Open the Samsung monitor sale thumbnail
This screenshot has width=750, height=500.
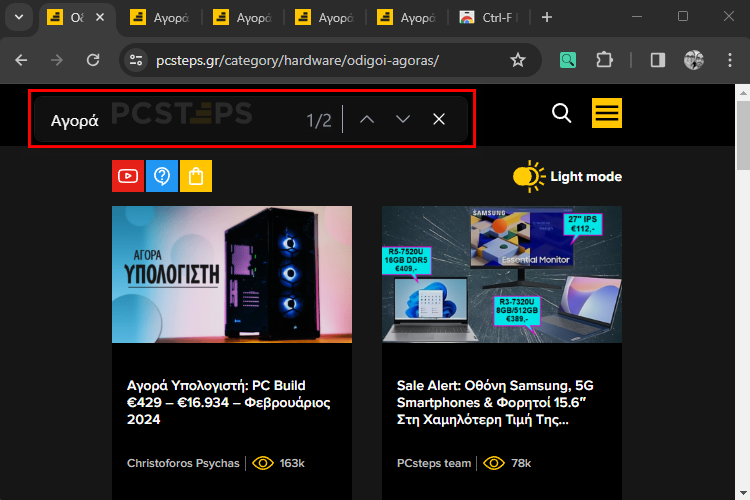click(x=502, y=274)
